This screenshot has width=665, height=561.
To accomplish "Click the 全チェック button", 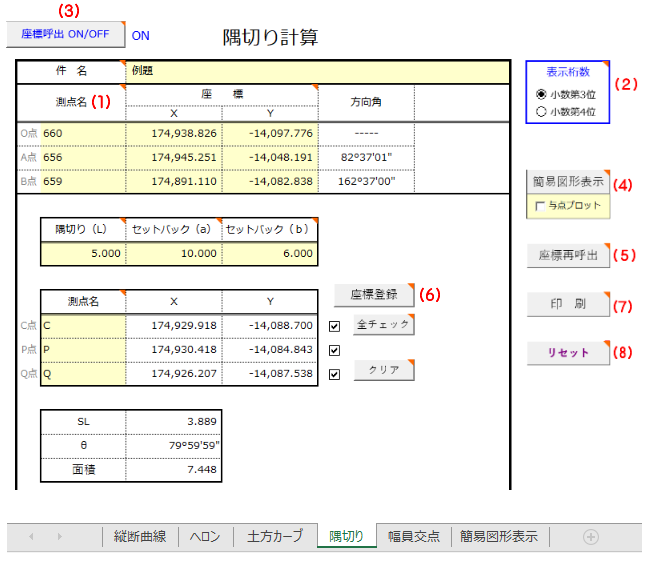I will coord(383,324).
